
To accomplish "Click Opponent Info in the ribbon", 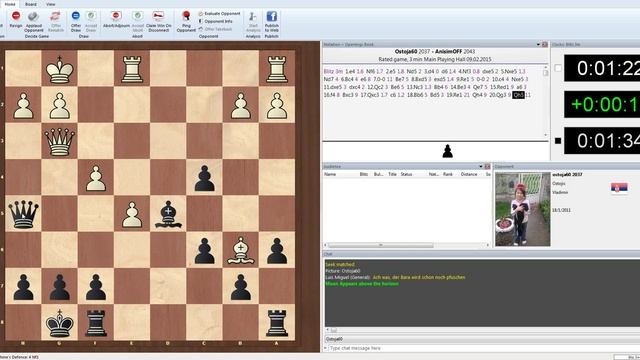I will pos(216,21).
